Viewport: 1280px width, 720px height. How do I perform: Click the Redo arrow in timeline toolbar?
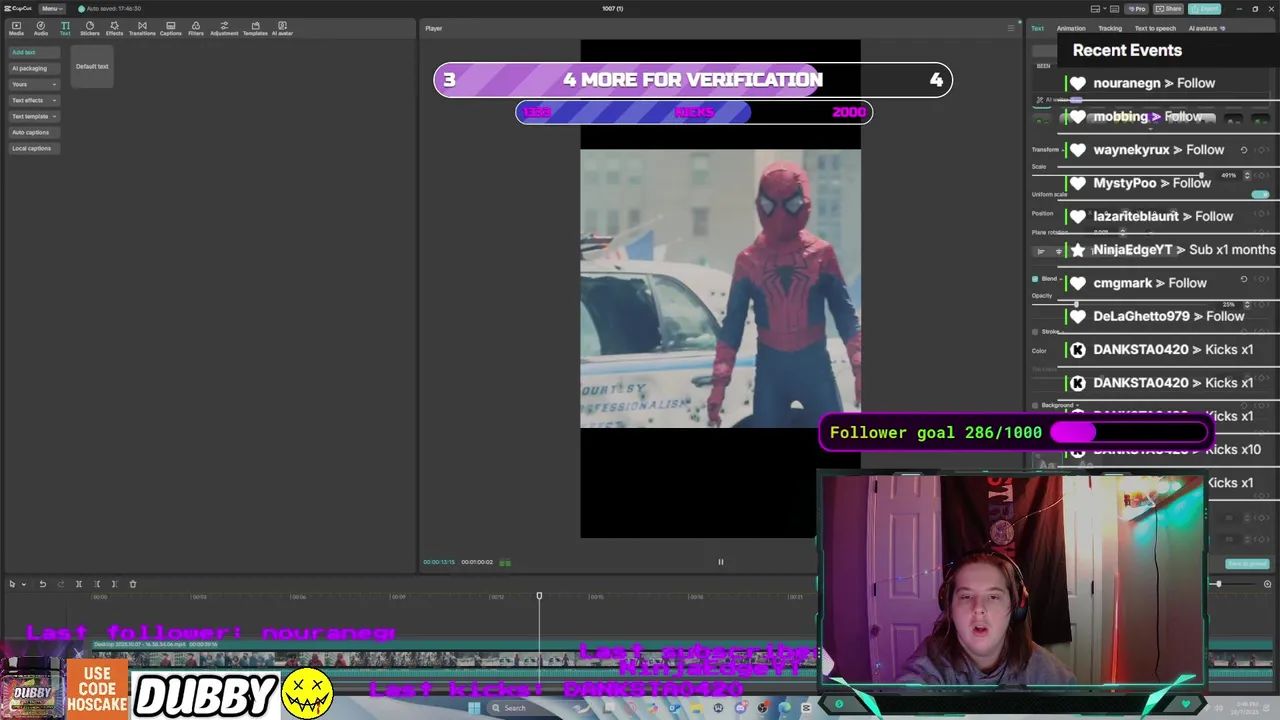coord(59,584)
